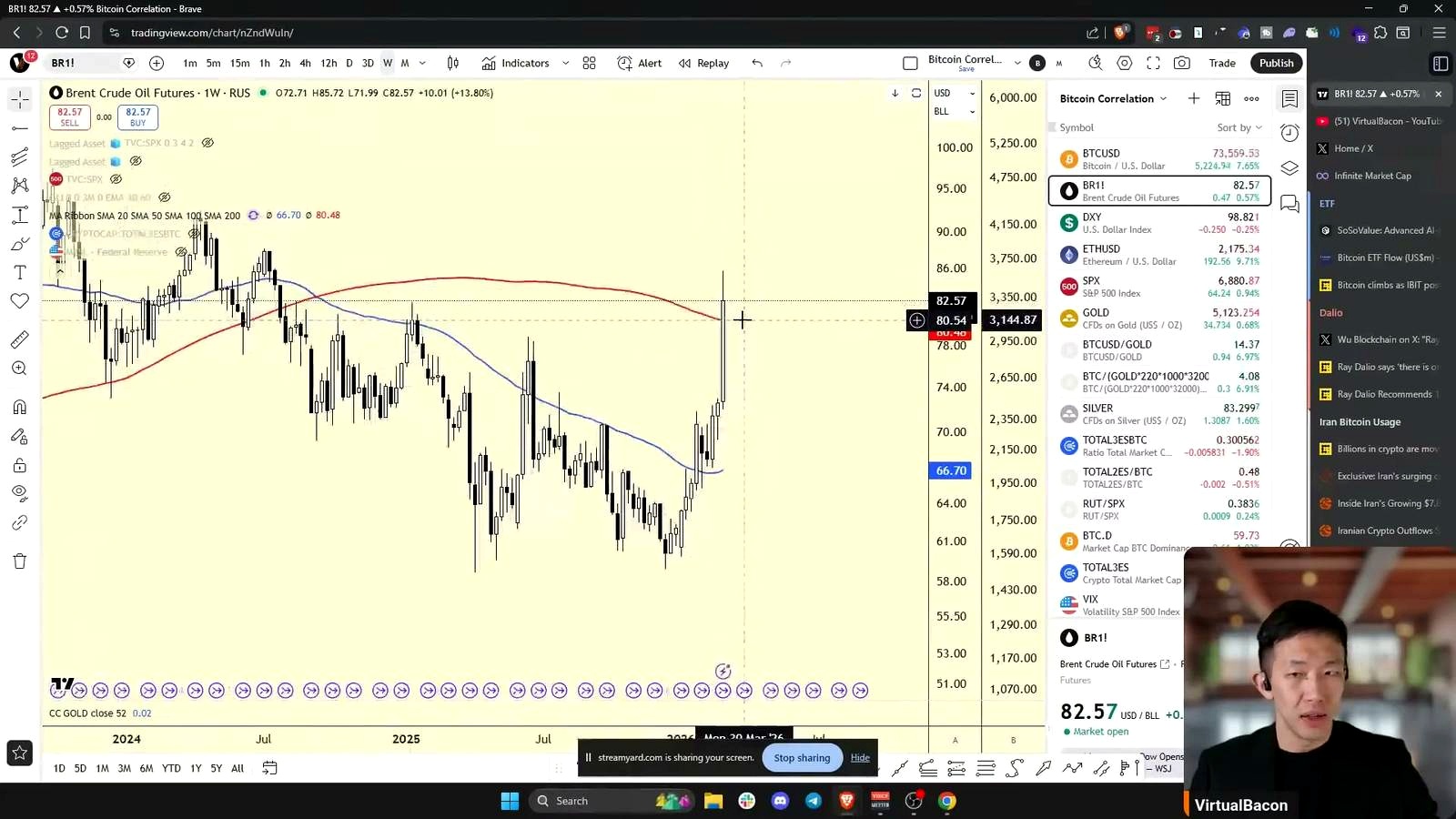The image size is (1456, 819).
Task: Lock all drawing tools
Action: tap(20, 465)
